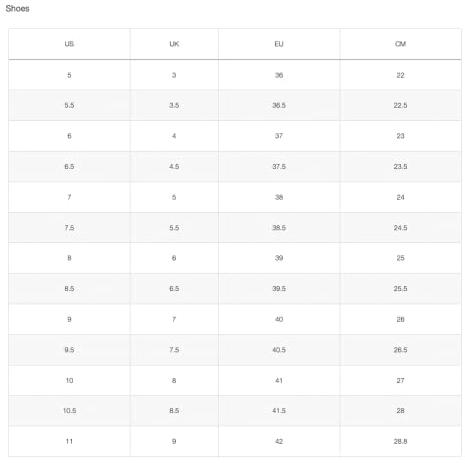
Task: Select the CM column header
Action: coord(400,44)
